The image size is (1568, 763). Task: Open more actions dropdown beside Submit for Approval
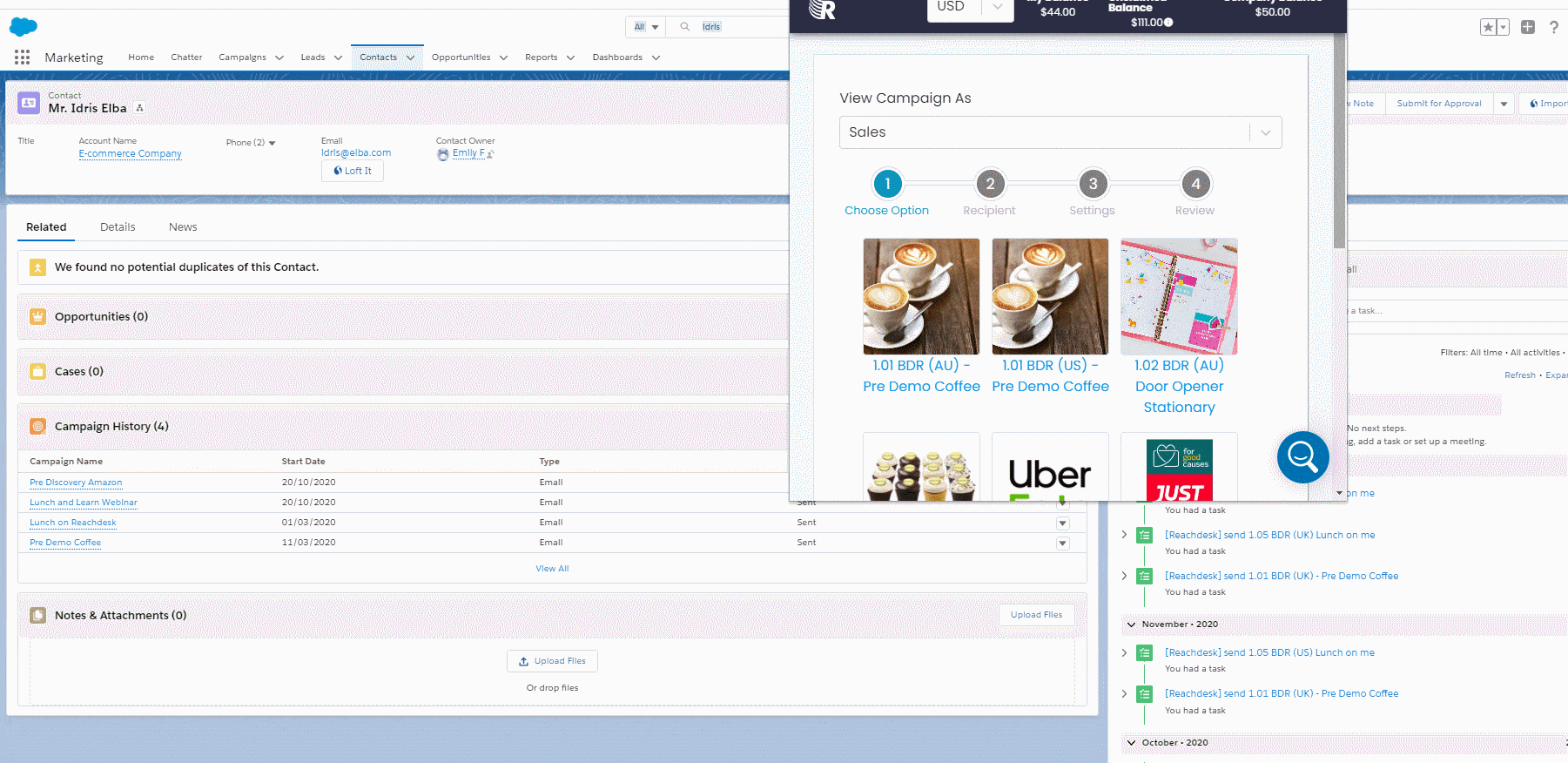pyautogui.click(x=1504, y=104)
